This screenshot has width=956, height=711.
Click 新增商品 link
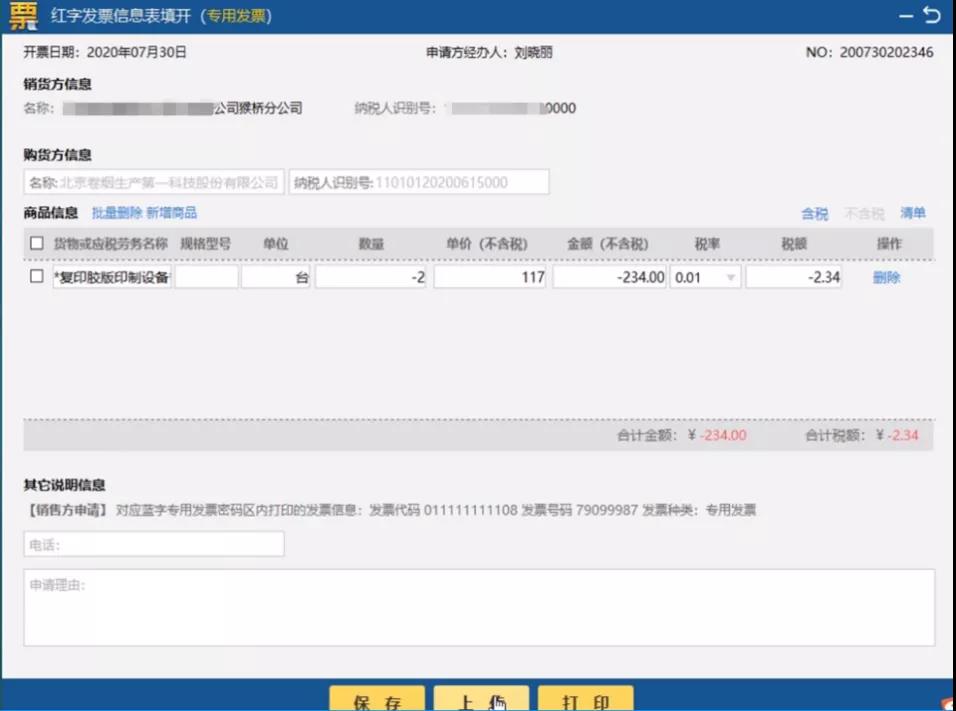tap(171, 213)
